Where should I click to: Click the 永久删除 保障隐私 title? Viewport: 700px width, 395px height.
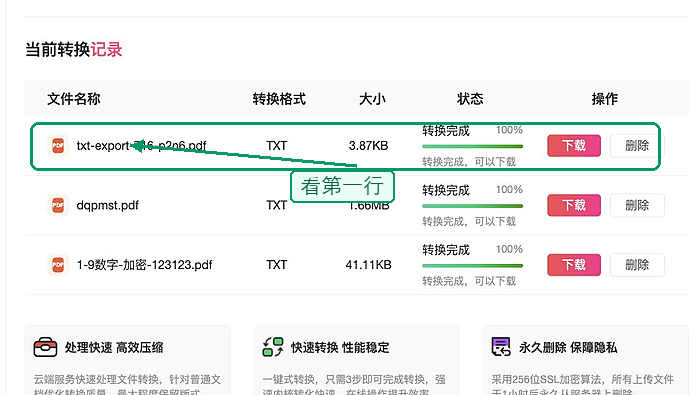(x=568, y=347)
